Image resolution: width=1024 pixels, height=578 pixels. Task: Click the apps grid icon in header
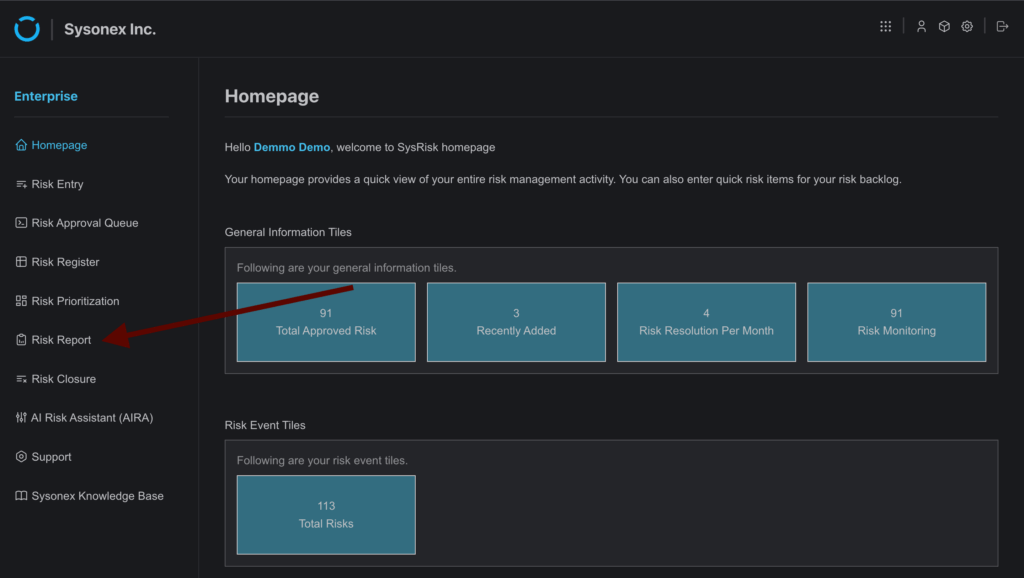pyautogui.click(x=885, y=27)
